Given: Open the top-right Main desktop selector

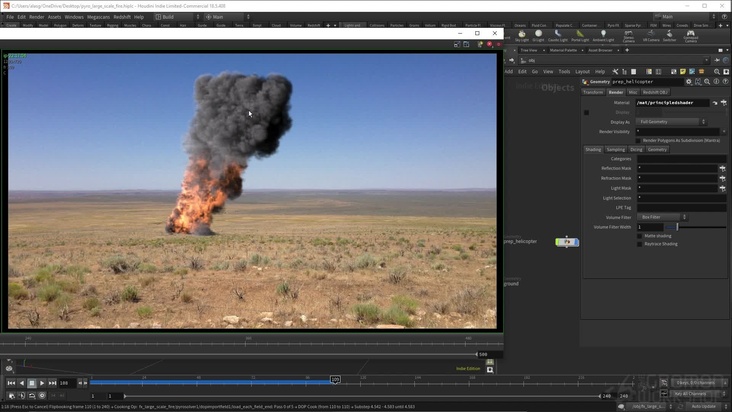Looking at the screenshot, I should pyautogui.click(x=684, y=17).
